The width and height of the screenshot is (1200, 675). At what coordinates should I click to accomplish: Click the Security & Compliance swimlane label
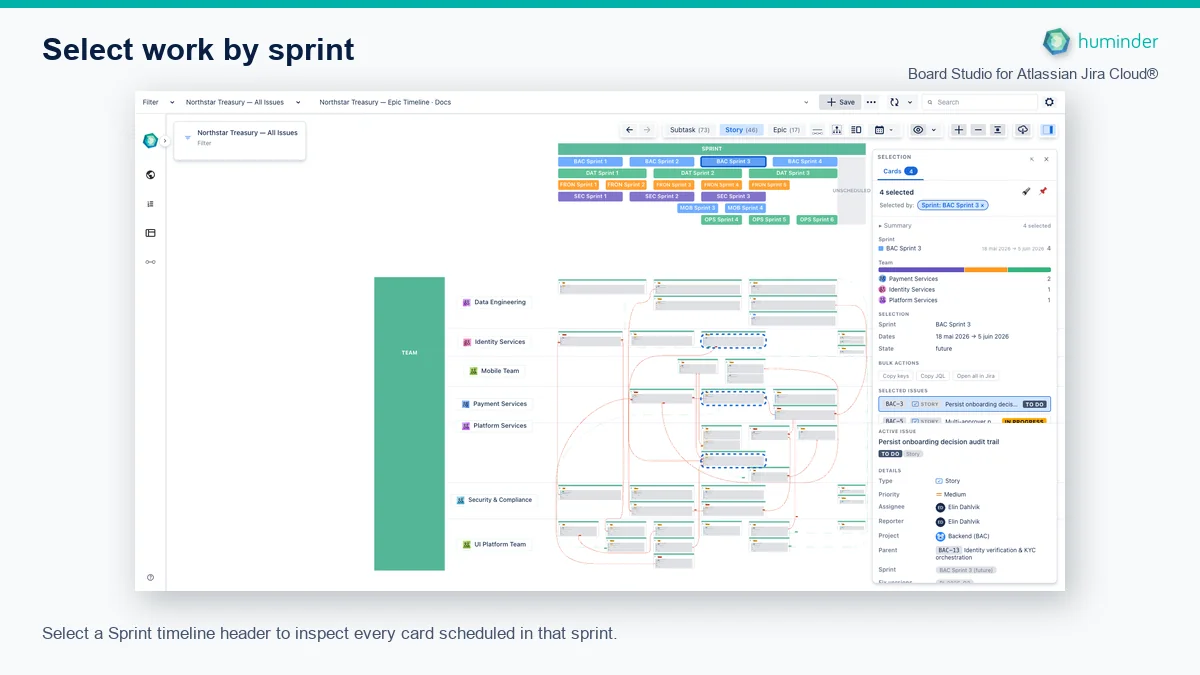tap(494, 500)
